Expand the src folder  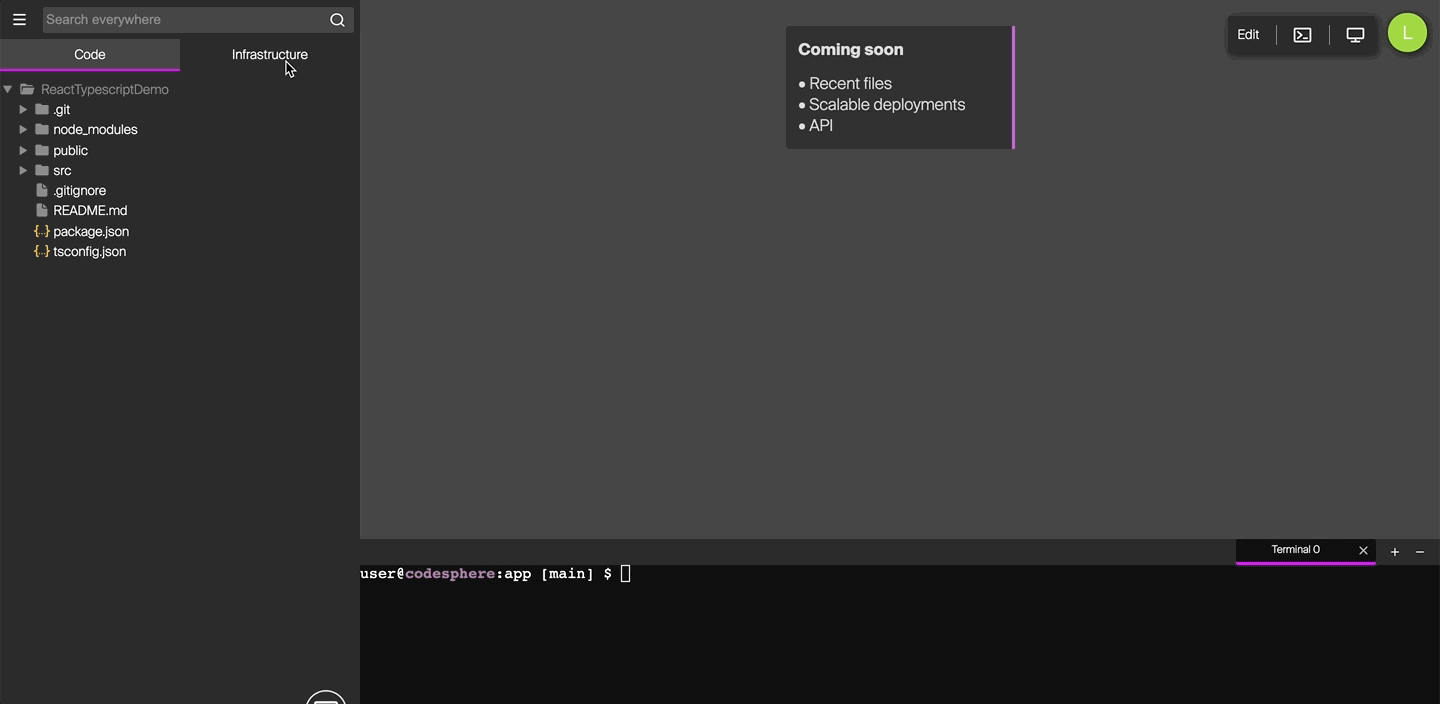(23, 170)
